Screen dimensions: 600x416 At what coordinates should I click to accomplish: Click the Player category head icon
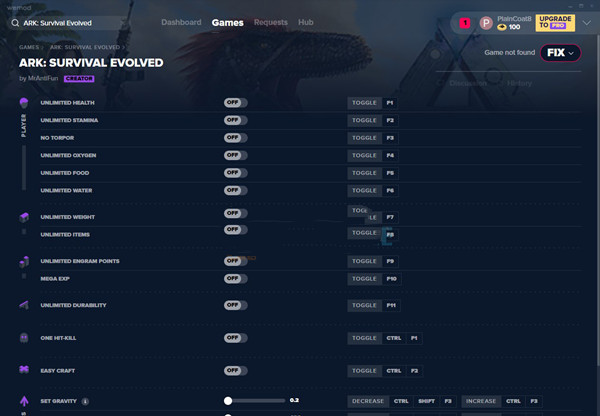click(24, 103)
